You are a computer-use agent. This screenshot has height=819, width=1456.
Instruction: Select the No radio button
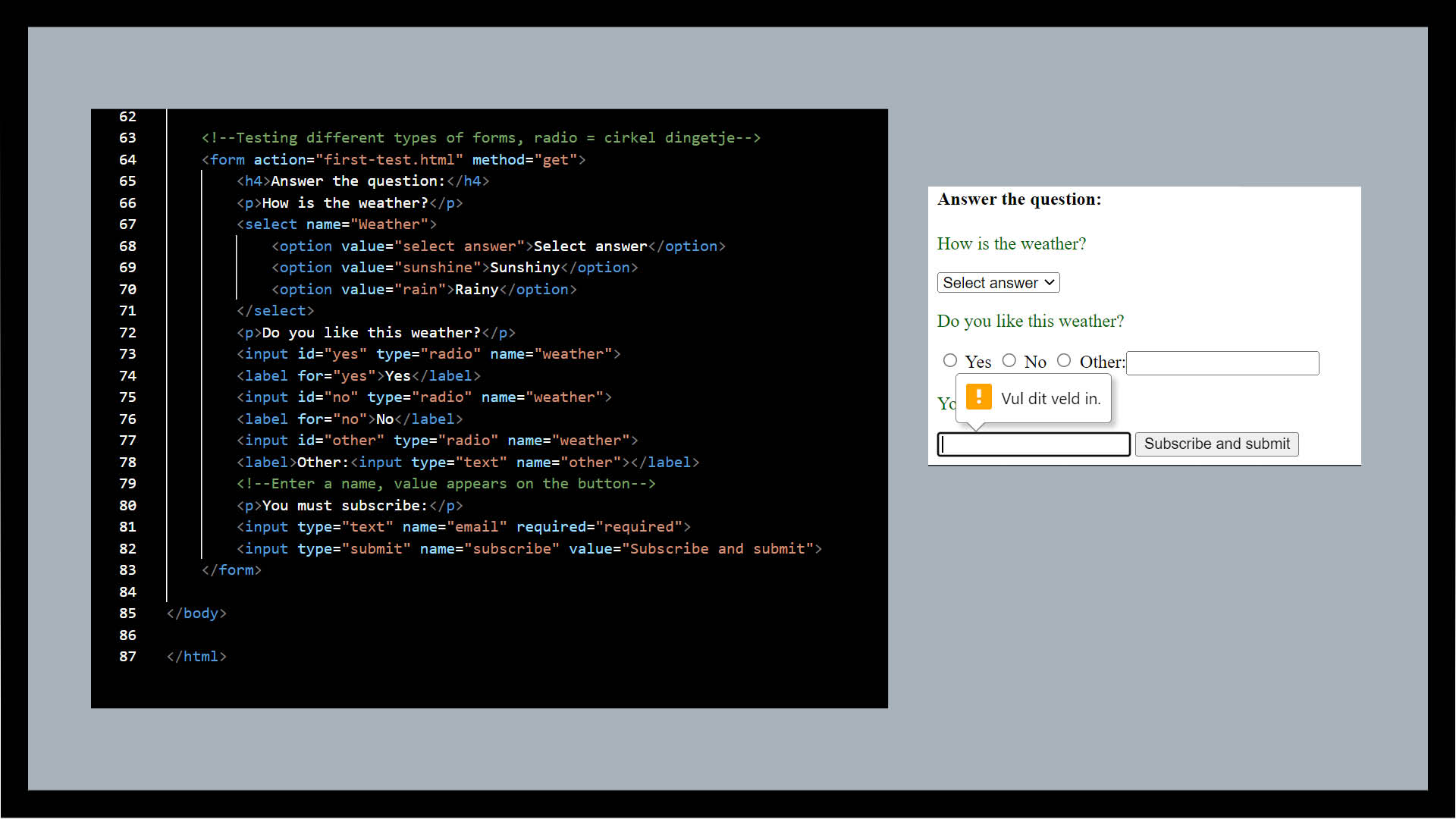(1009, 360)
